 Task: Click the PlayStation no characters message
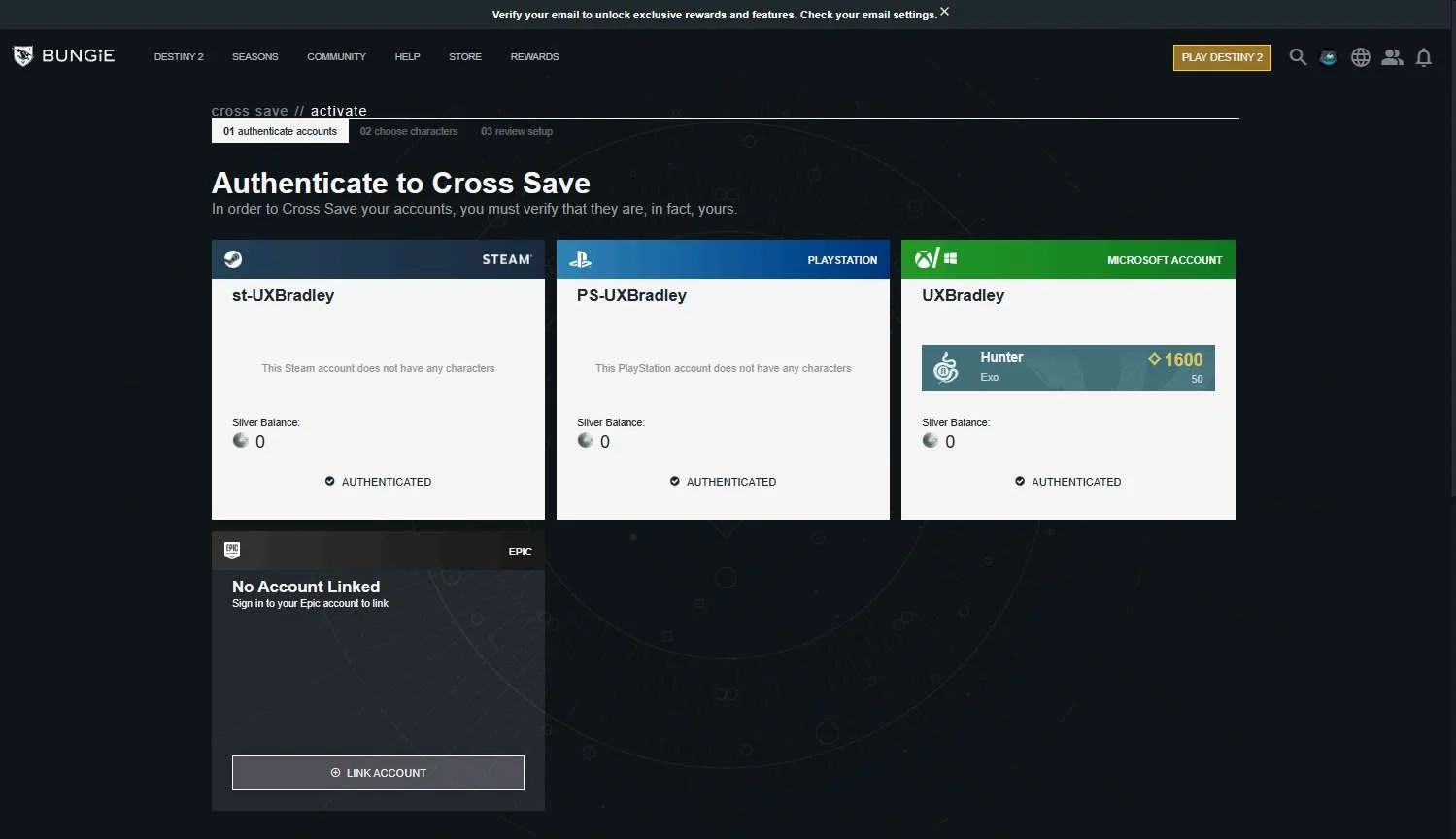724,368
